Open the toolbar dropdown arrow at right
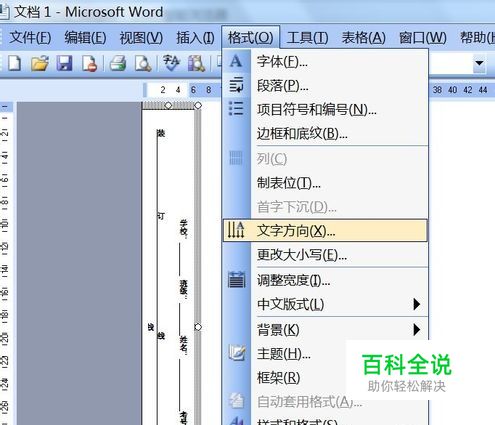The width and height of the screenshot is (495, 425). pyautogui.click(x=479, y=63)
